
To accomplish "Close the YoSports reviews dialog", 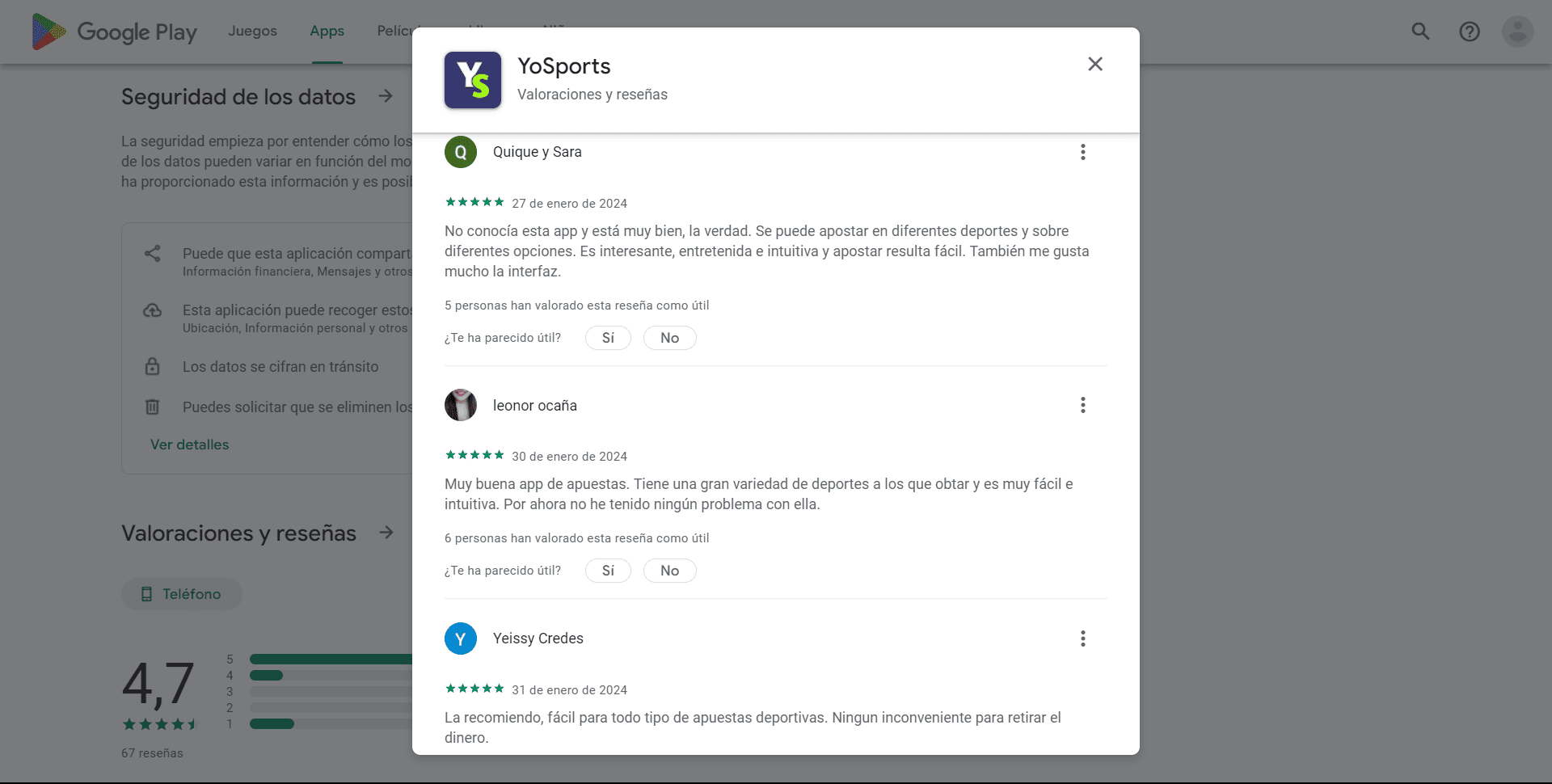I will [x=1095, y=64].
